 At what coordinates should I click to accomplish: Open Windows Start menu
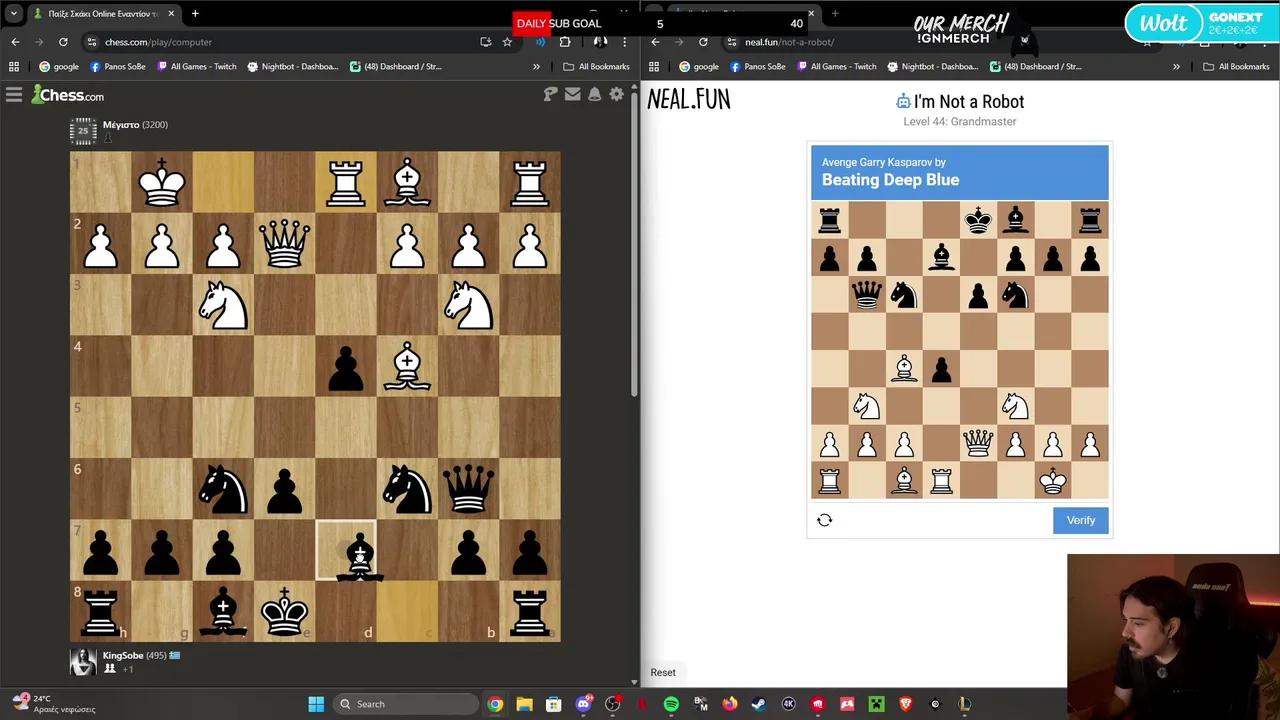coord(316,704)
